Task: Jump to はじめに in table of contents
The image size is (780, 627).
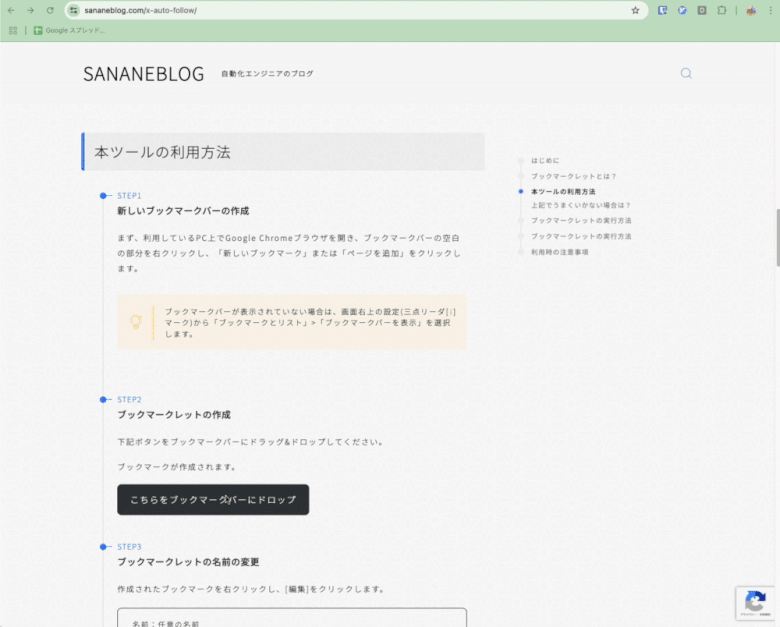Action: [545, 160]
